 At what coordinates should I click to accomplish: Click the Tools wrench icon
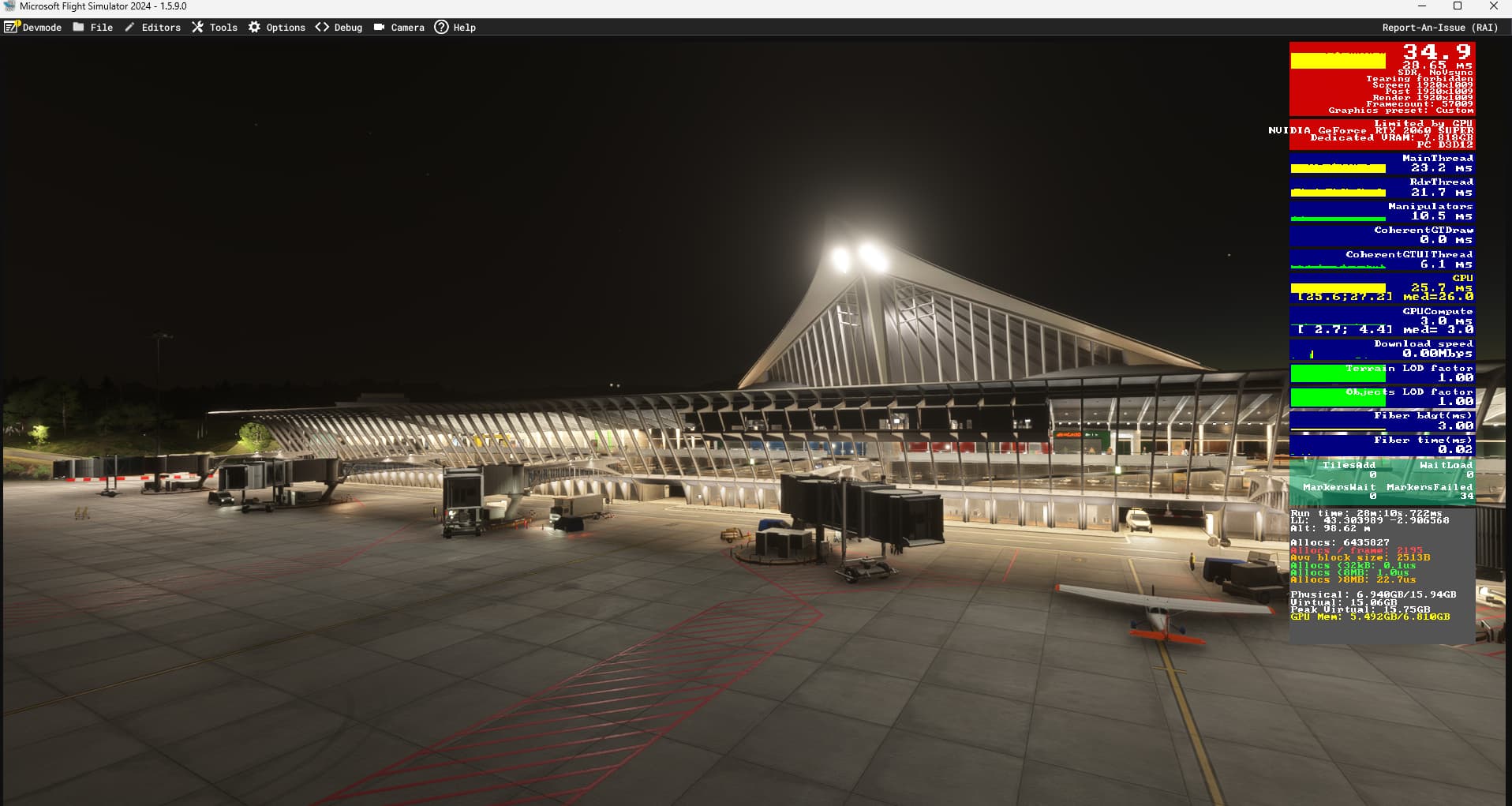point(197,27)
